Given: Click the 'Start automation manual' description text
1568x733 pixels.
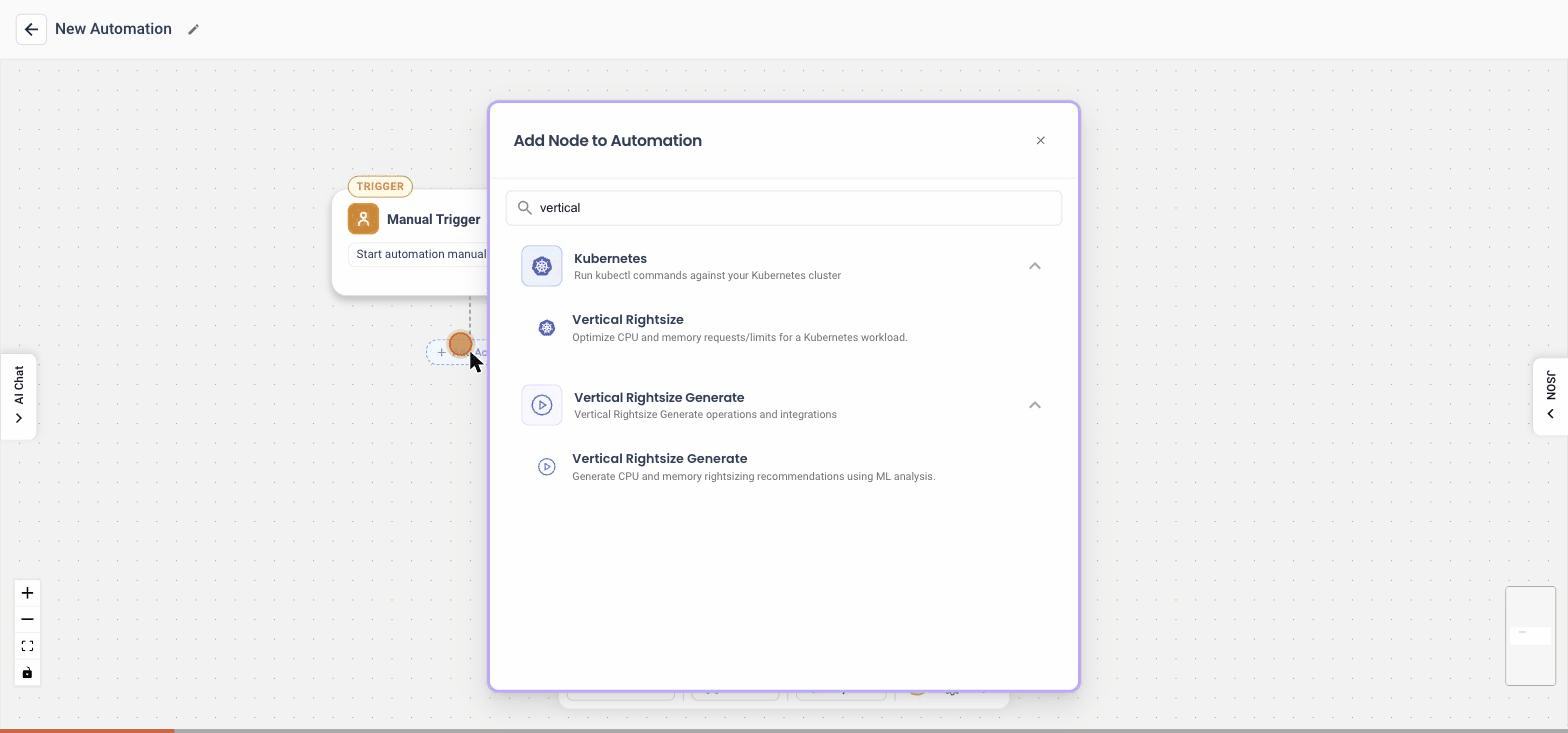Looking at the screenshot, I should pos(421,254).
